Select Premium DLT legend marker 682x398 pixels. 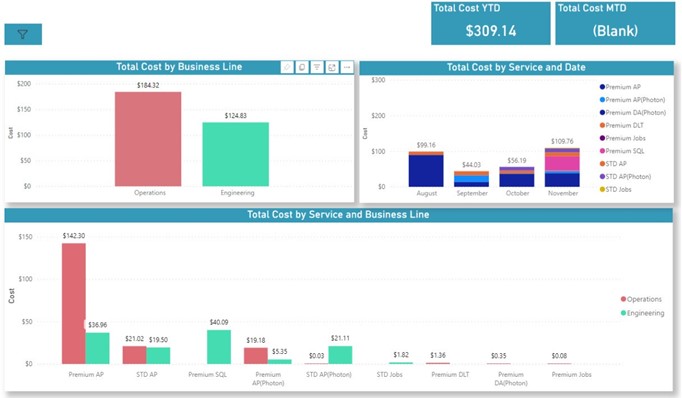(x=602, y=125)
